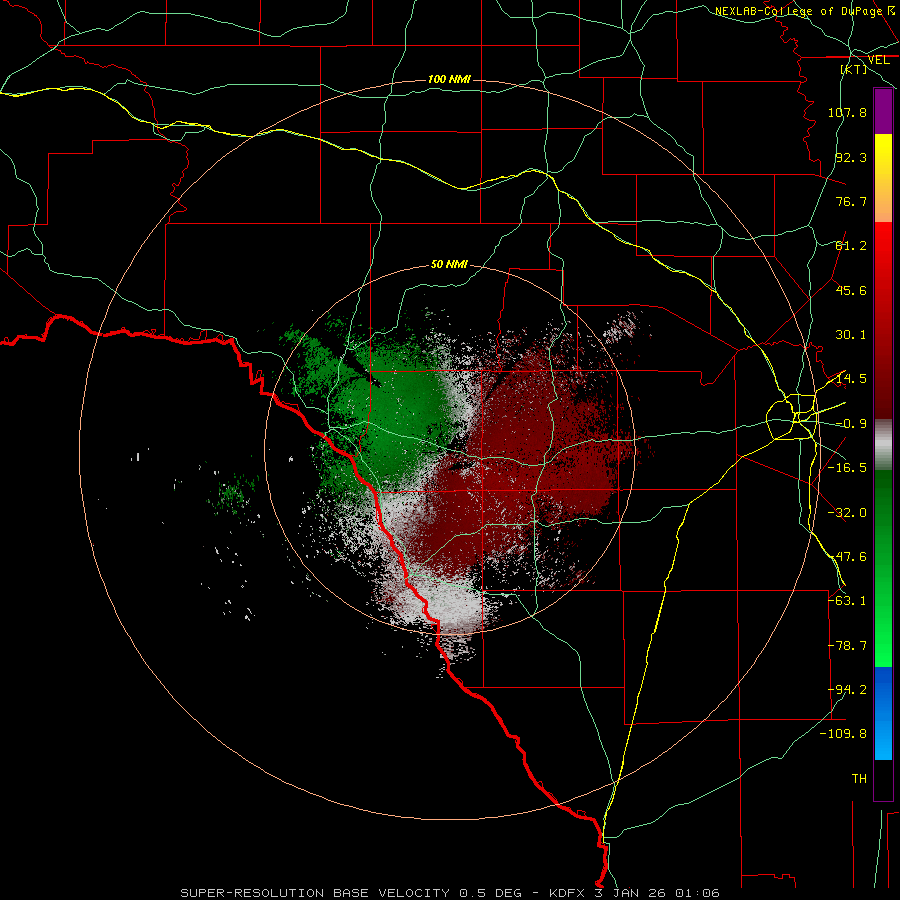
Task: Click the [KT] units label
Action: point(854,69)
